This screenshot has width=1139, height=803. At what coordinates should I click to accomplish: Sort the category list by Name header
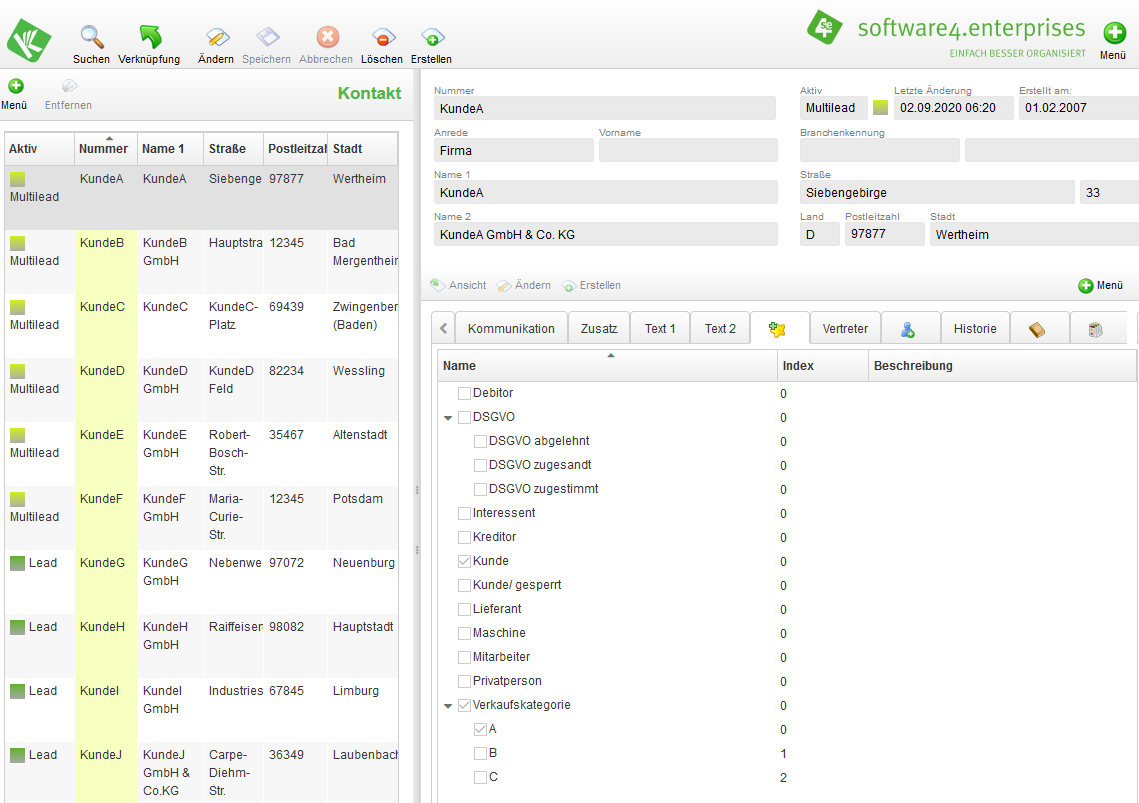click(x=607, y=366)
